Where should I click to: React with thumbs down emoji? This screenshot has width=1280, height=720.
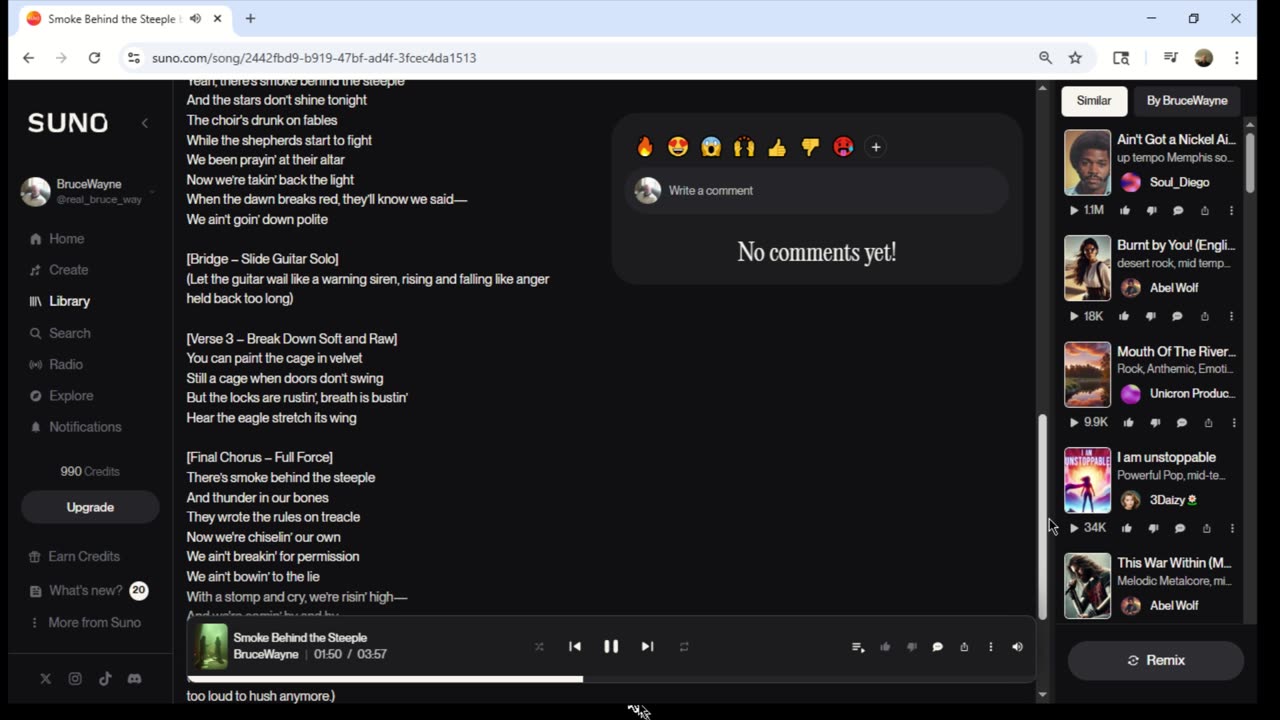coord(810,147)
